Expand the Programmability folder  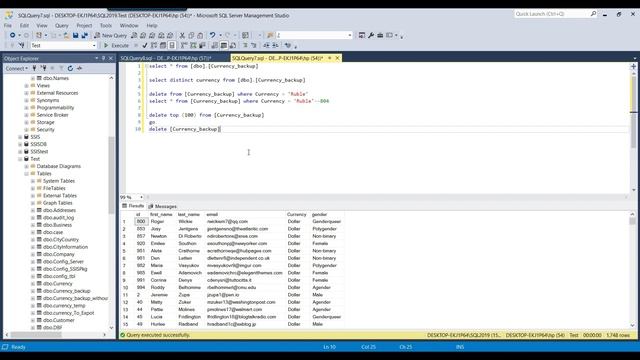coord(27,108)
